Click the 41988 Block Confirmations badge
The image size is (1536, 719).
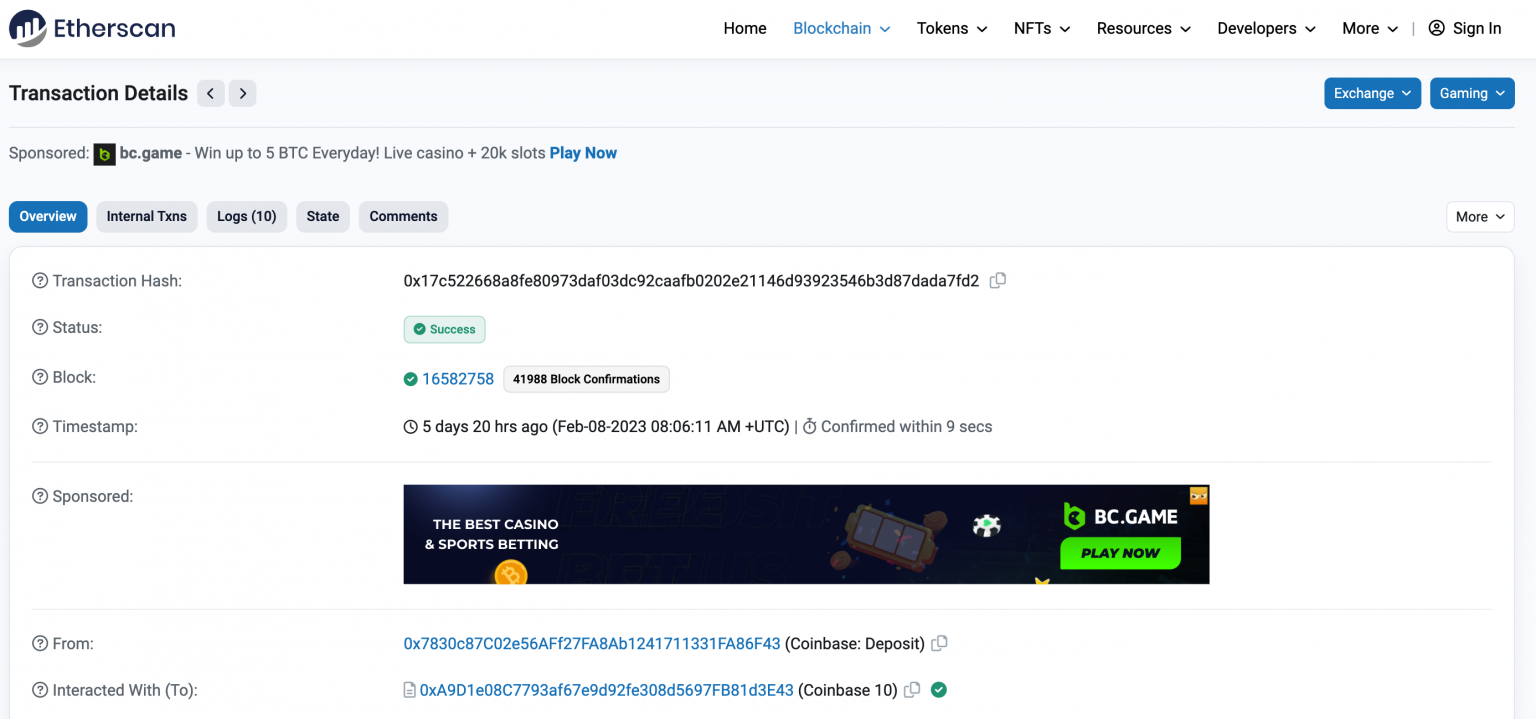(x=586, y=379)
